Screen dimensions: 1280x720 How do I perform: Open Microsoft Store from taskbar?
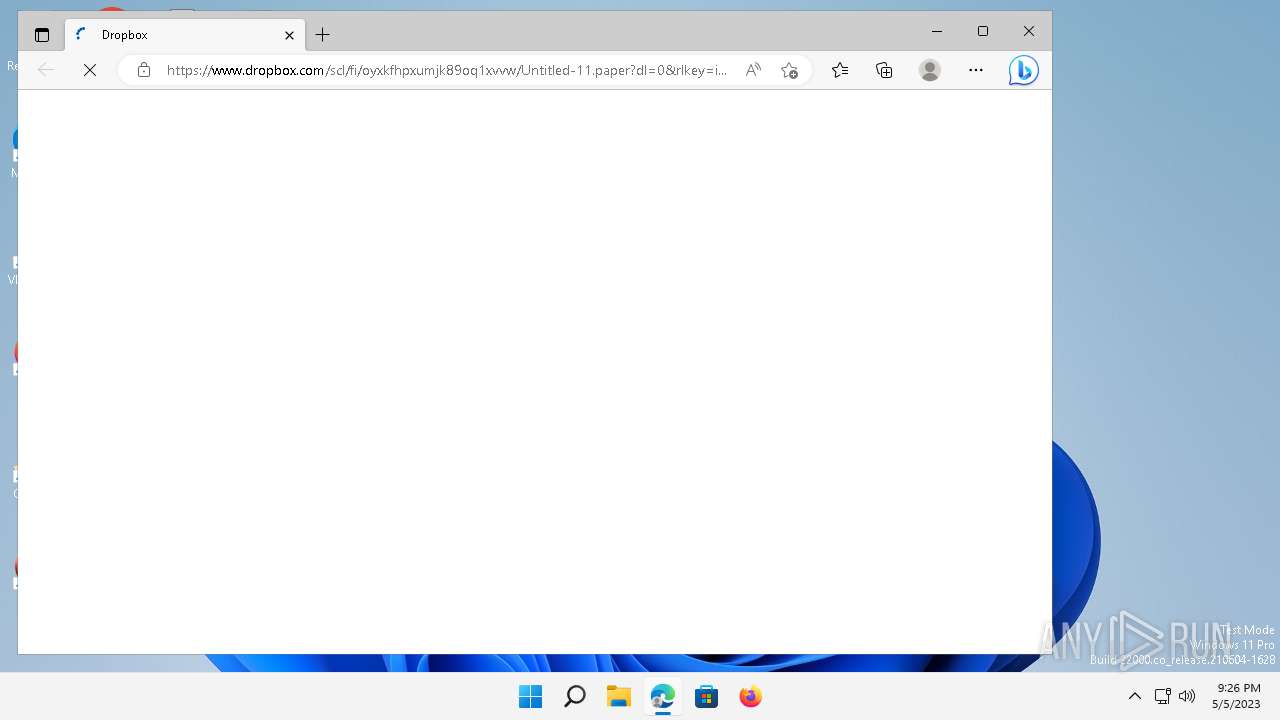707,697
